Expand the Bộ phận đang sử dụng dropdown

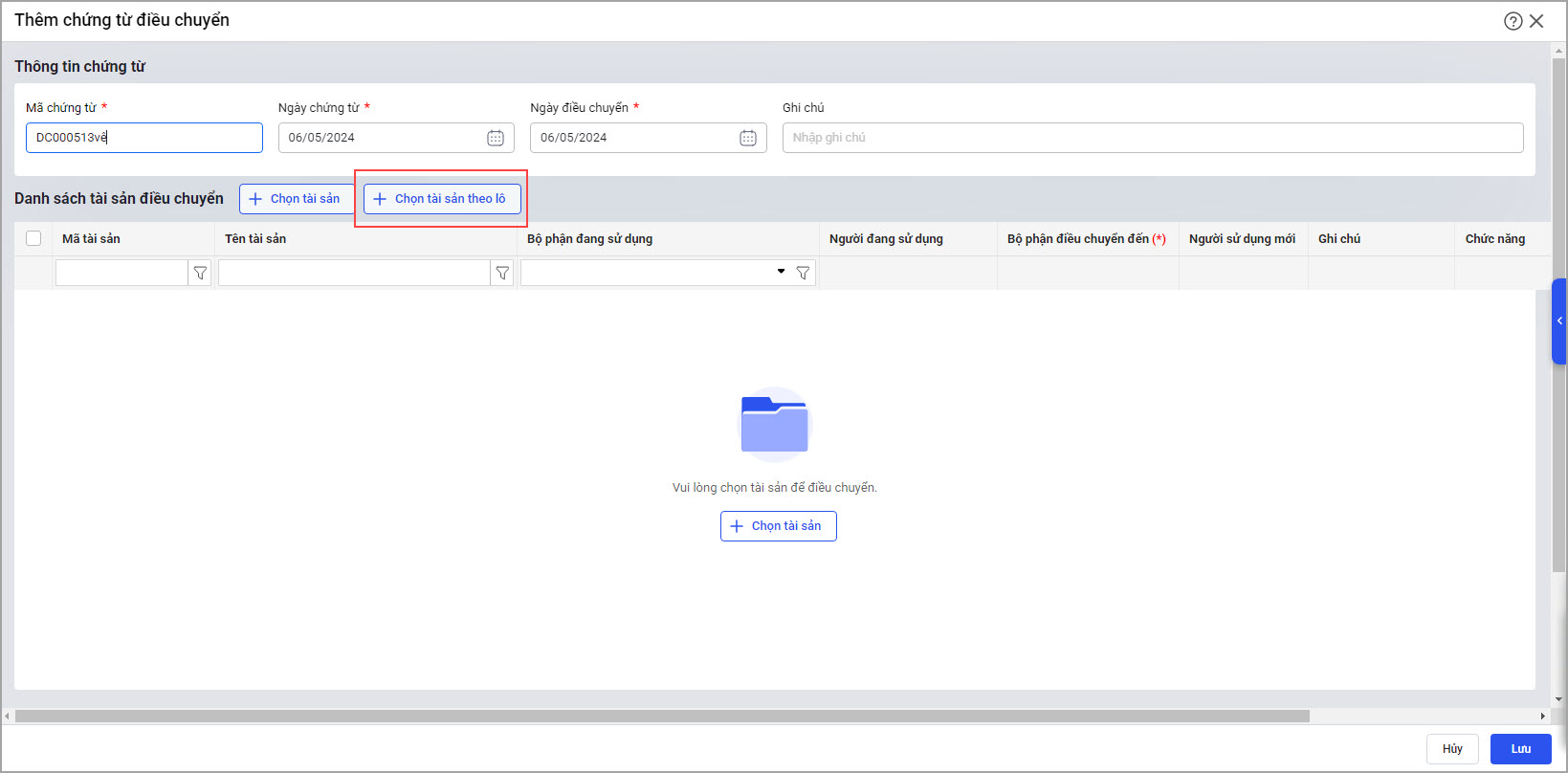[781, 273]
